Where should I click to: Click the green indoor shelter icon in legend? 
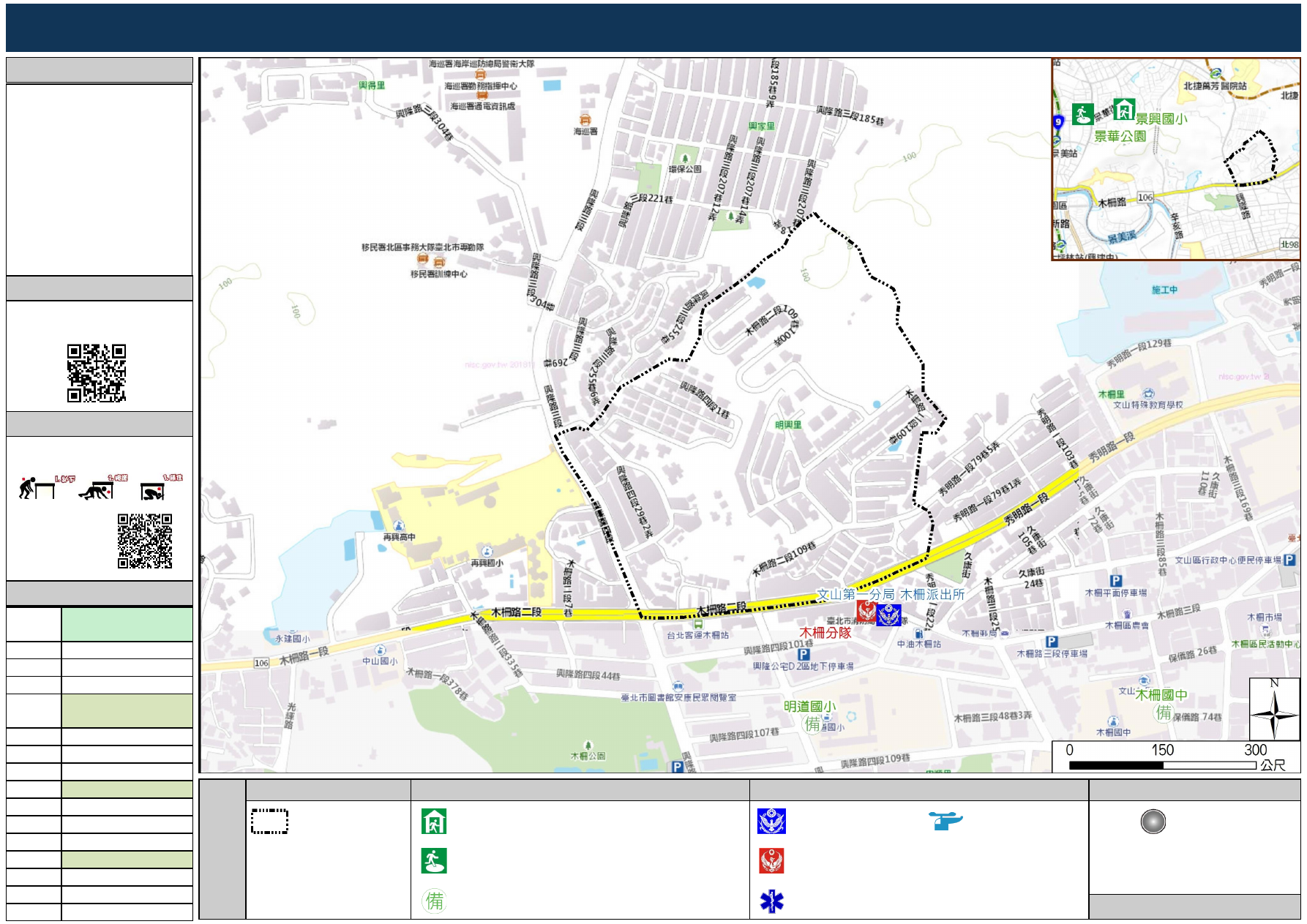coord(434,822)
